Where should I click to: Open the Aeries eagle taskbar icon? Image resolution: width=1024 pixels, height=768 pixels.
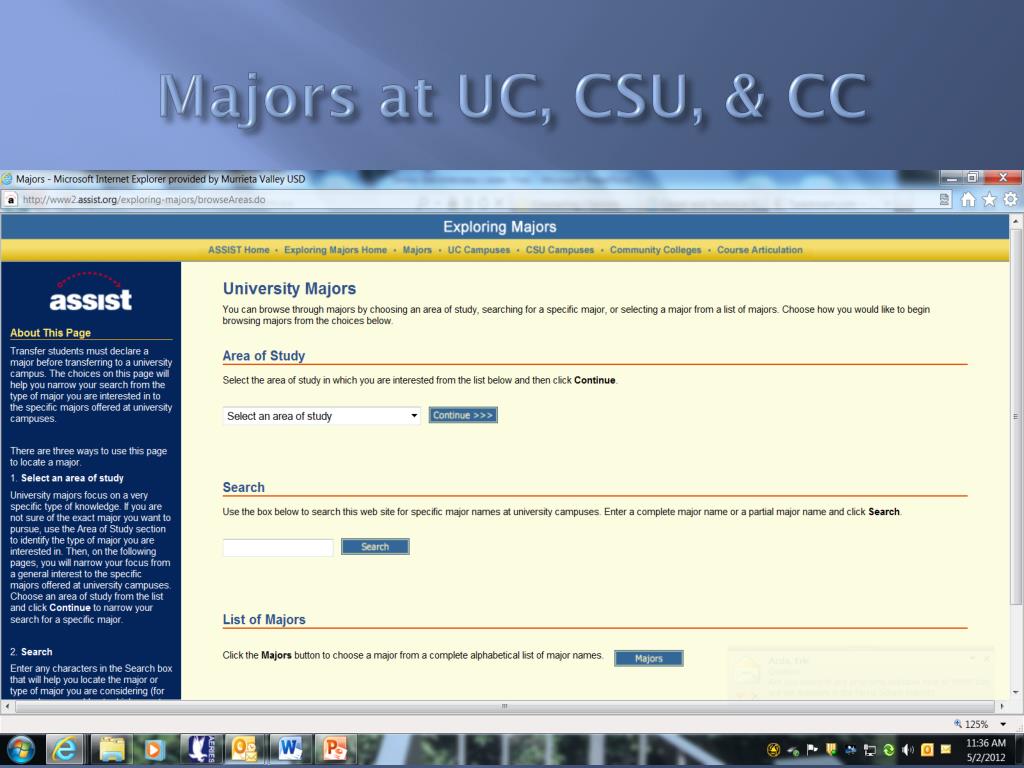[200, 750]
